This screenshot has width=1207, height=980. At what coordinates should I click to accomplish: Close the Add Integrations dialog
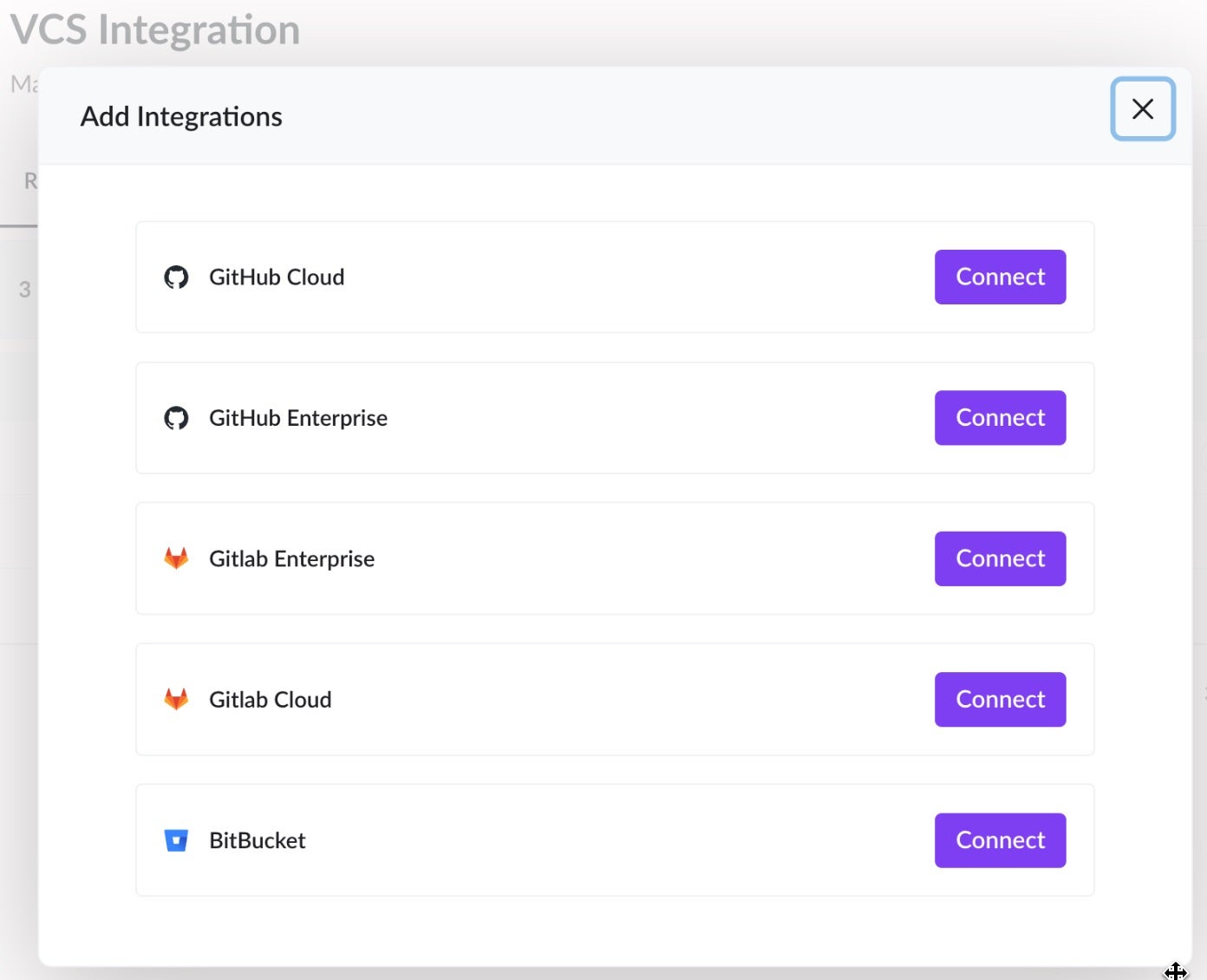(x=1142, y=109)
